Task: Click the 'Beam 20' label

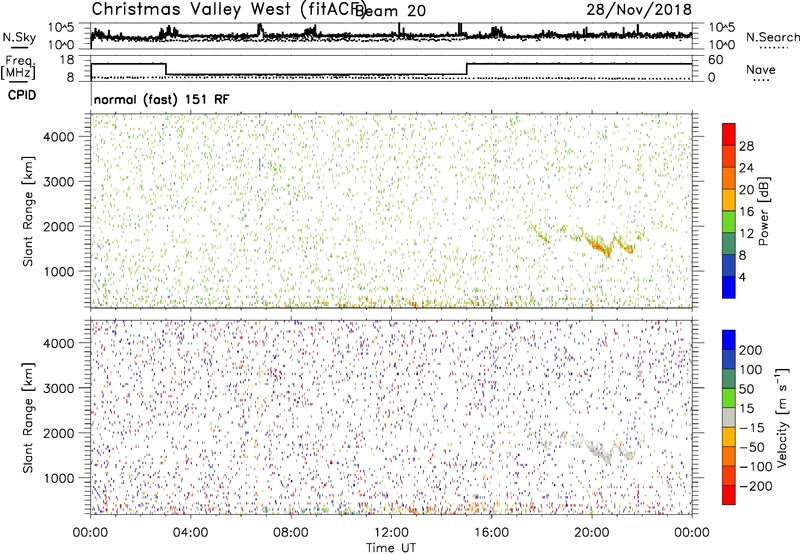Action: coord(390,11)
